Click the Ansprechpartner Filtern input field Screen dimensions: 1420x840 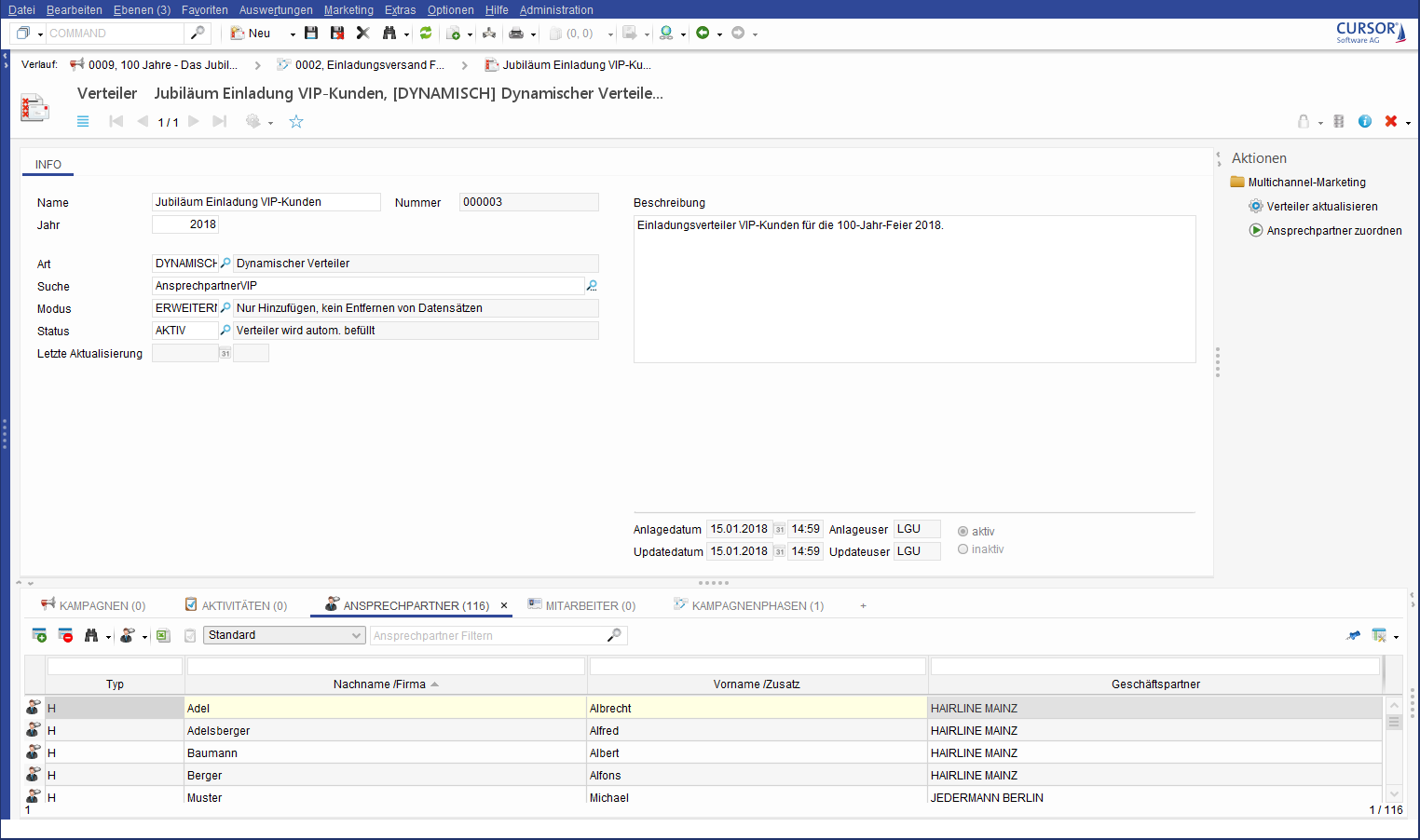pos(488,636)
